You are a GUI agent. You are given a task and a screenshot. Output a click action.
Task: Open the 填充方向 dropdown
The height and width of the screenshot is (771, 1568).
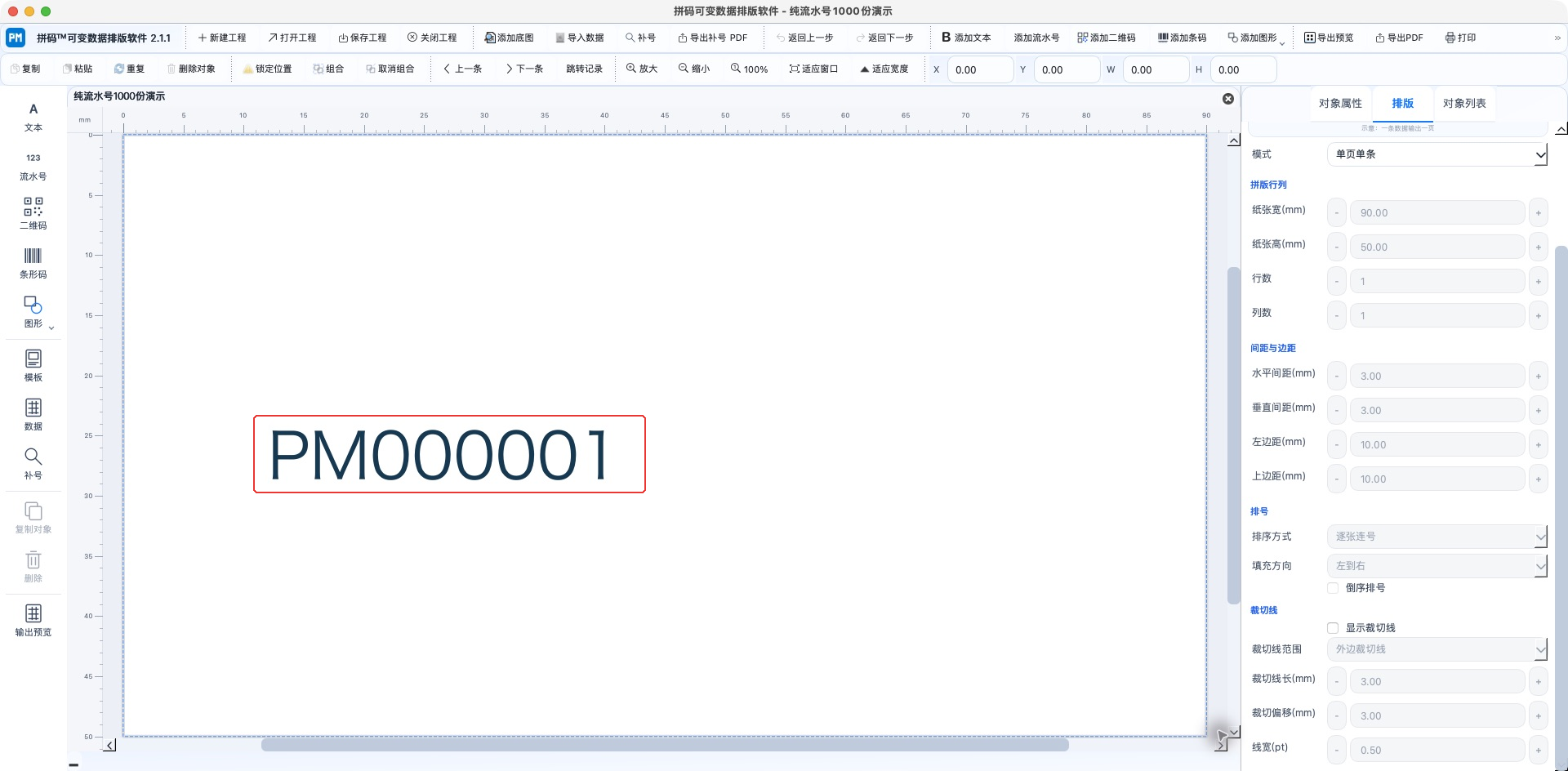point(1437,566)
